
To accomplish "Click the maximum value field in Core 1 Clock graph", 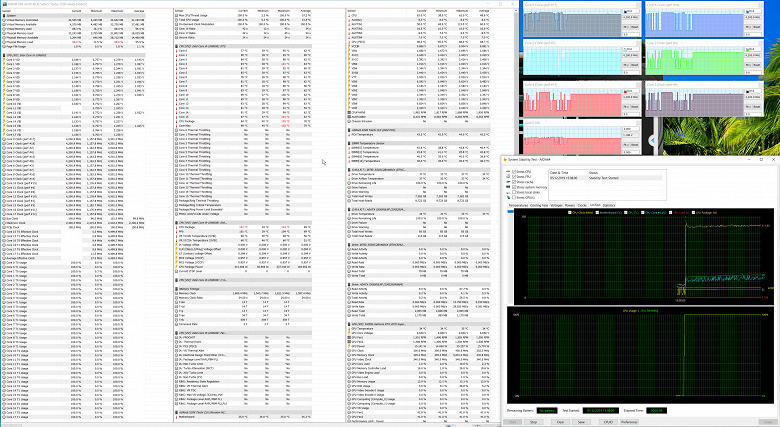I will point(754,11).
